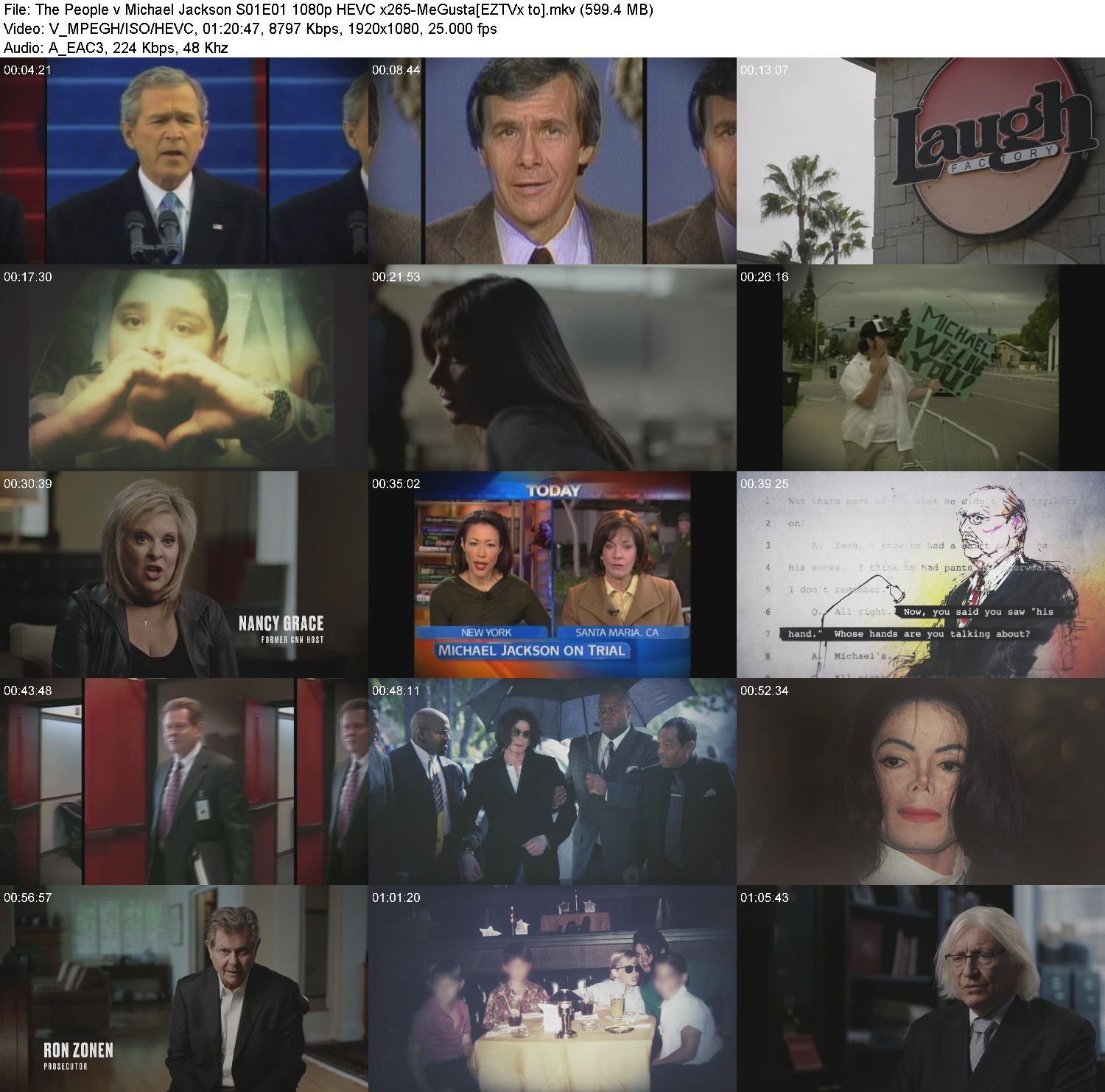Viewport: 1105px width, 1092px height.
Task: Open the umbrella scene thumbnail at 00:48:11
Action: coord(552,781)
